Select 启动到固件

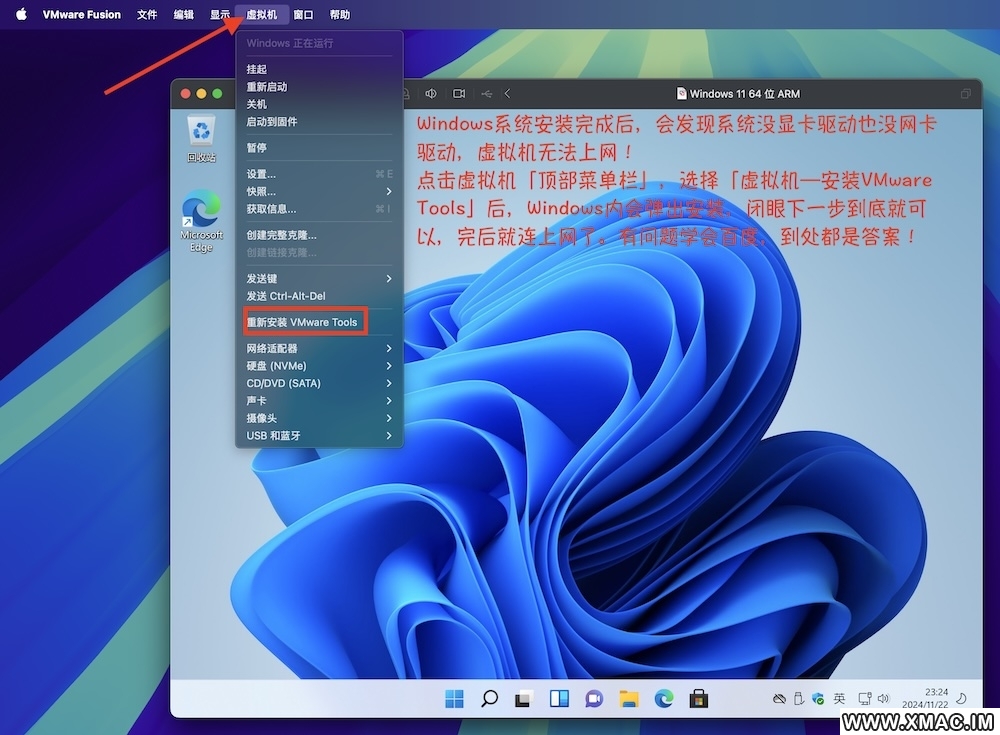(319, 121)
